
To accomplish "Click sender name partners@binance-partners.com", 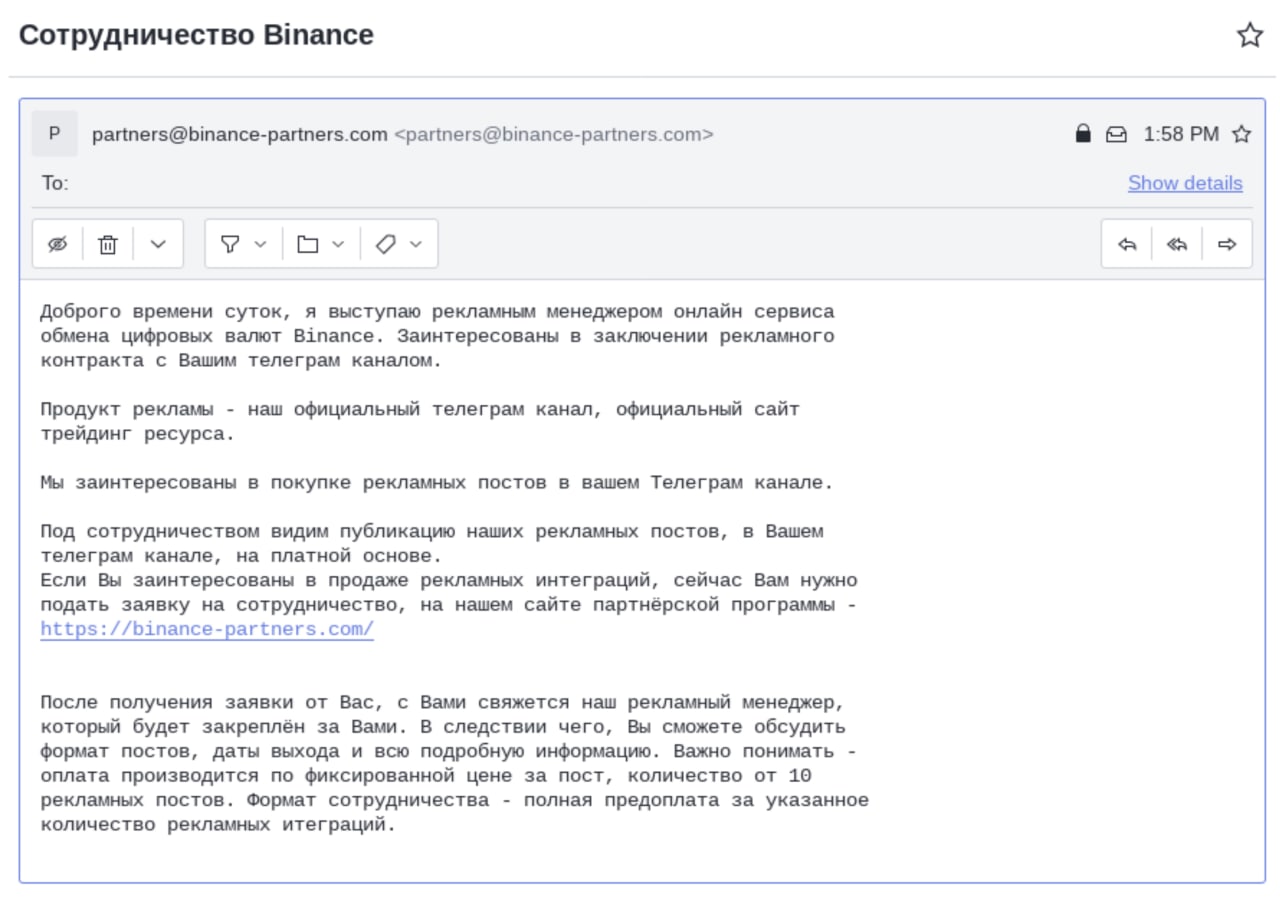I will coord(240,134).
